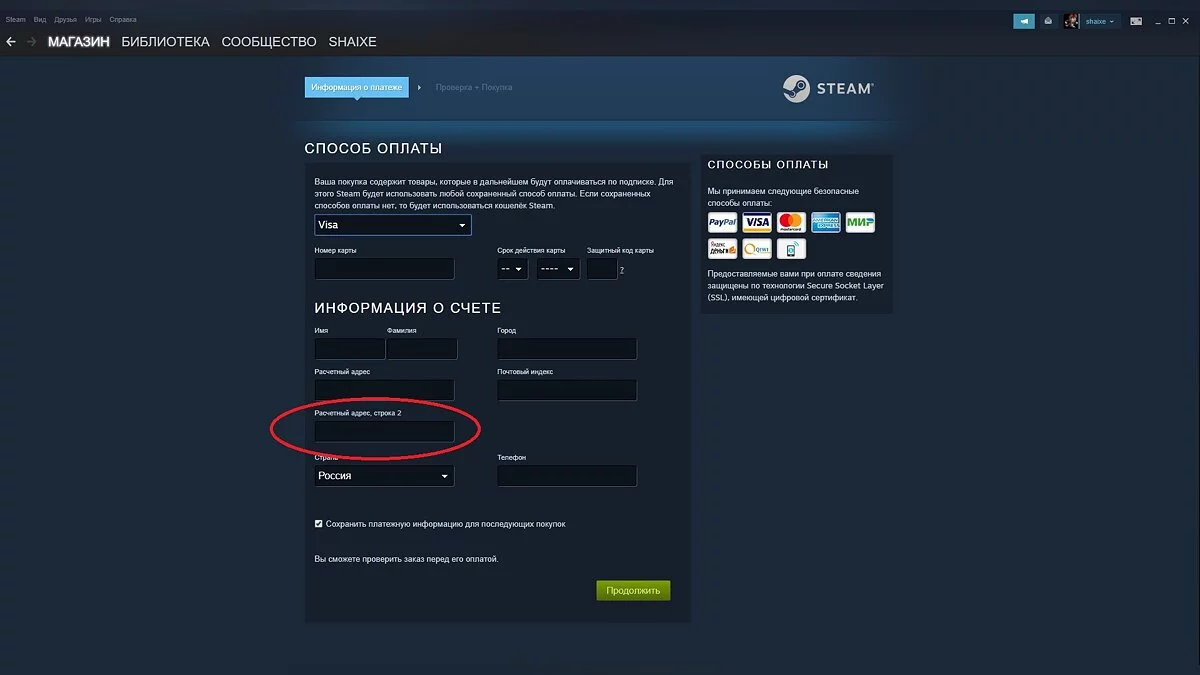Click the QIWI wallet logo

757,249
